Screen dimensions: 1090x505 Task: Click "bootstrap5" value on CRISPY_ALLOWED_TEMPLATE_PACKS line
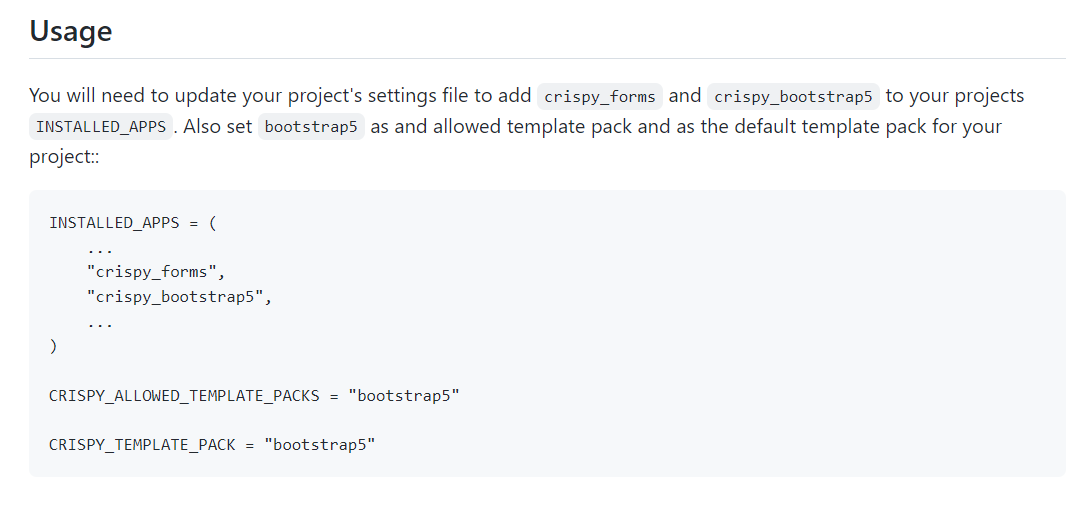click(404, 395)
